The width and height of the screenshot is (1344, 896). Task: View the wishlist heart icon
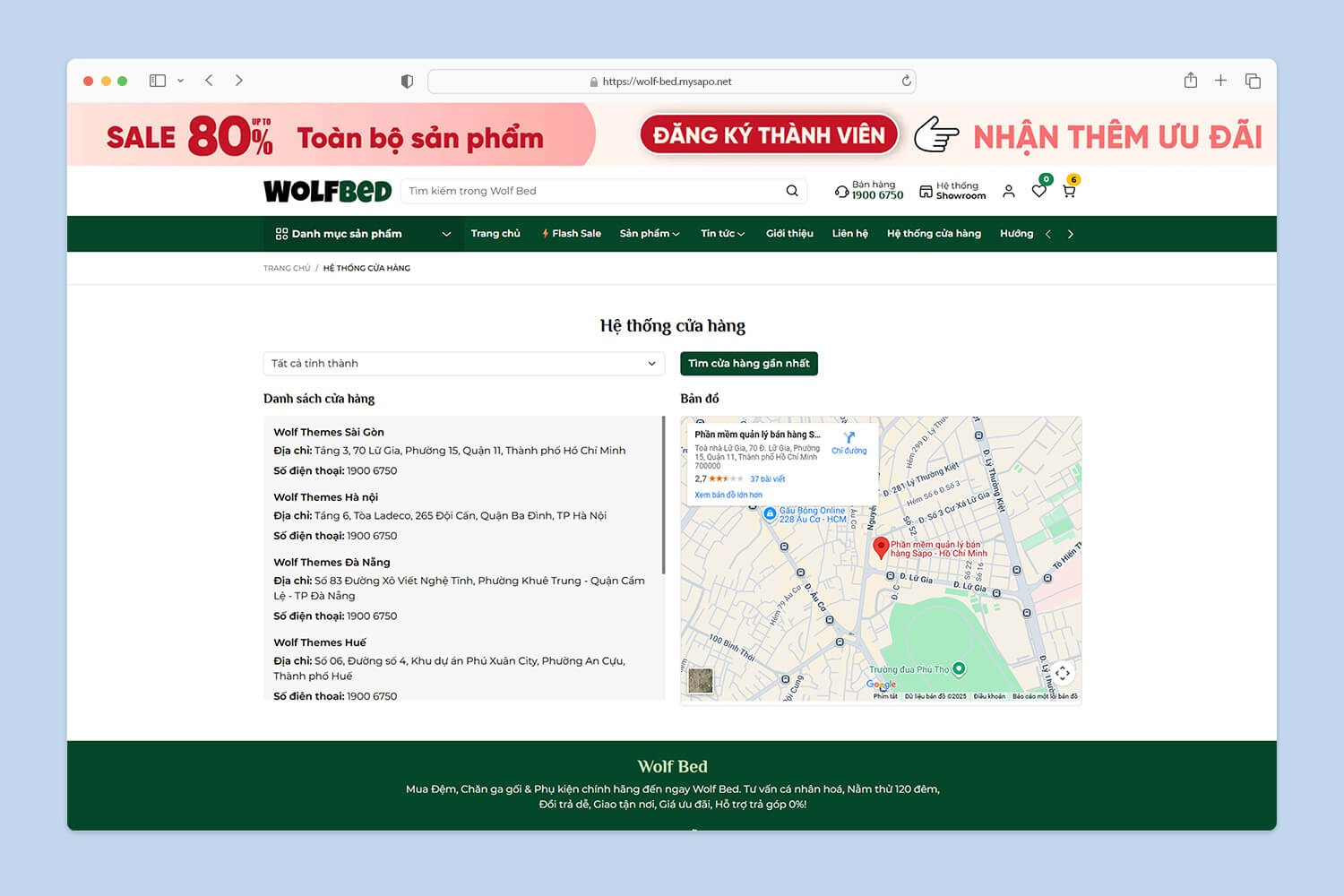coord(1039,190)
